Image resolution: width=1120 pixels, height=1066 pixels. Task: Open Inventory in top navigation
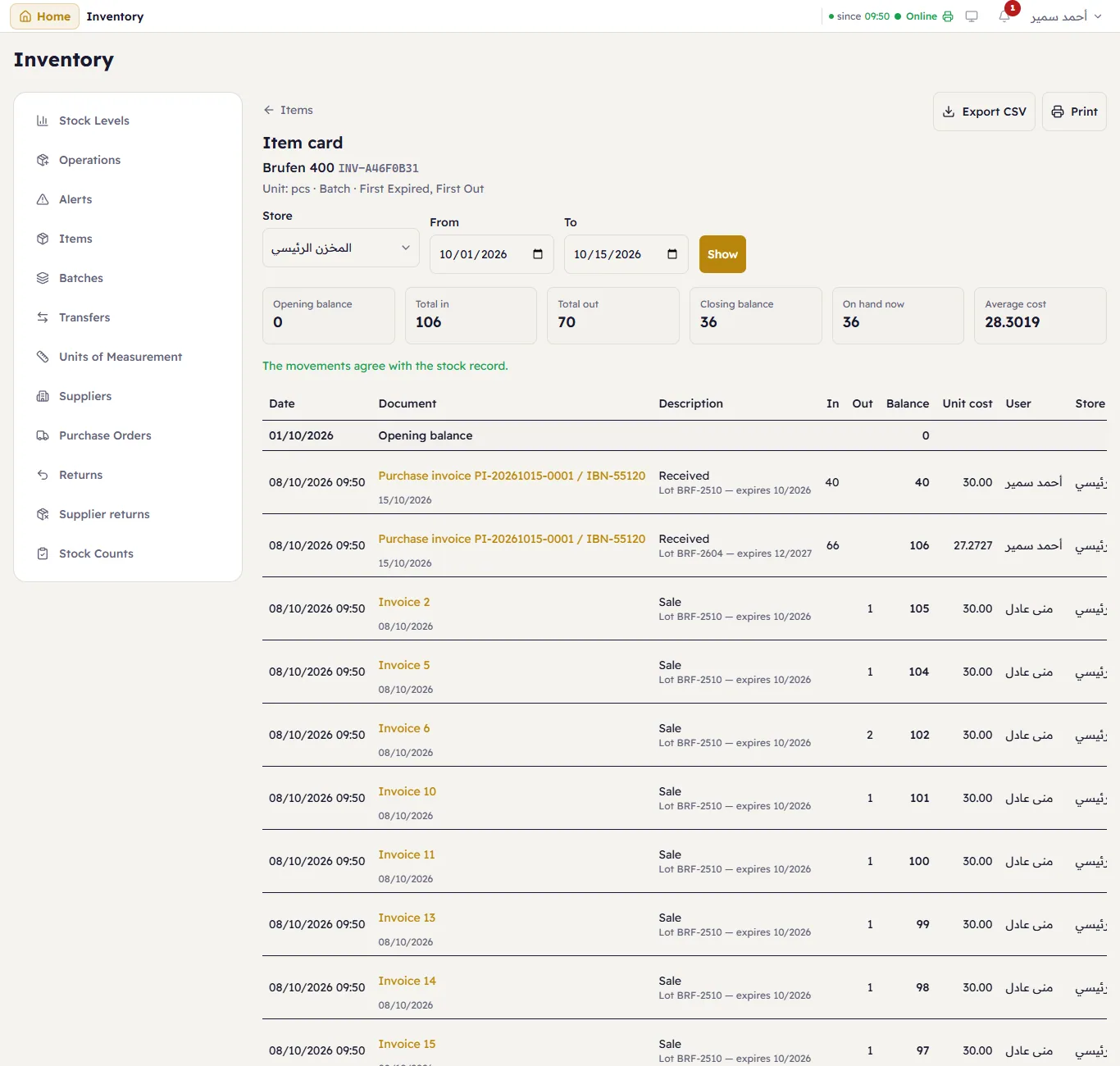tap(115, 16)
